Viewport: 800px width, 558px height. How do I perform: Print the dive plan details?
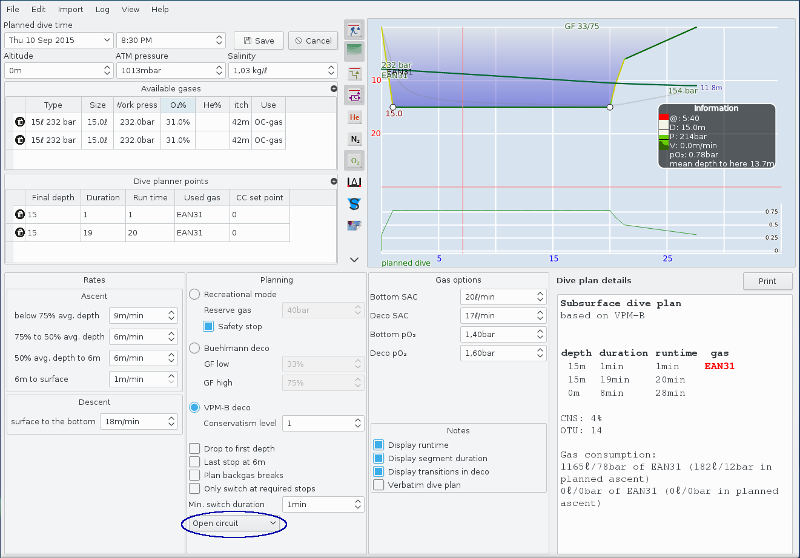click(x=767, y=281)
